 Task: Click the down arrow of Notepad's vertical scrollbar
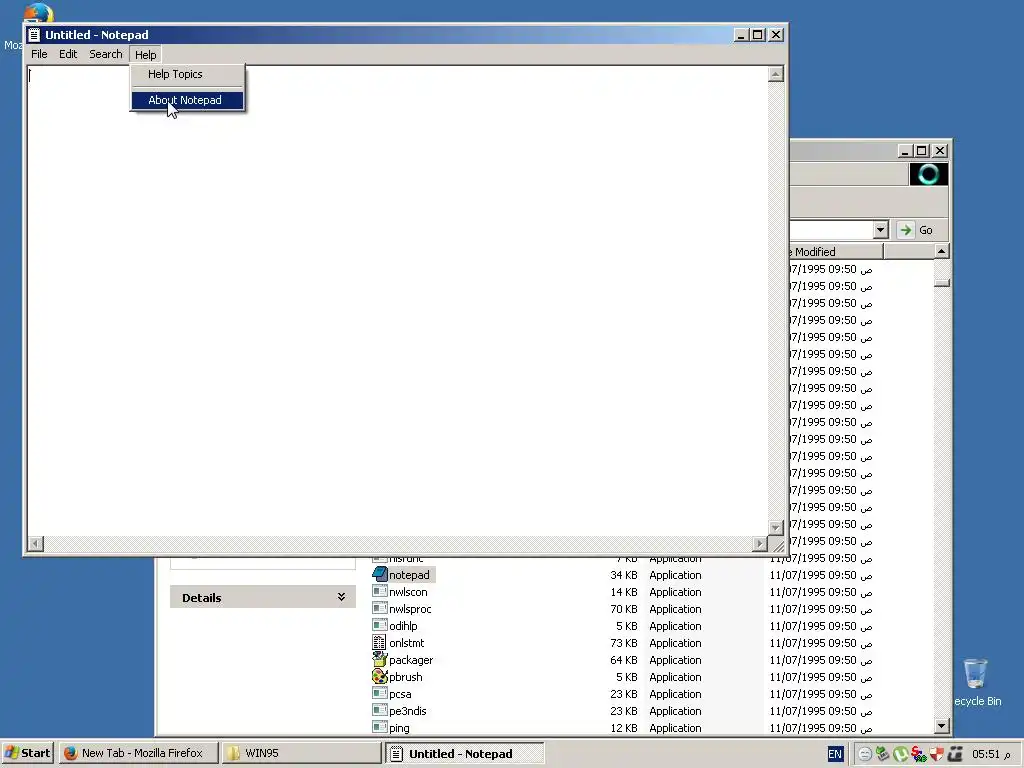[775, 527]
